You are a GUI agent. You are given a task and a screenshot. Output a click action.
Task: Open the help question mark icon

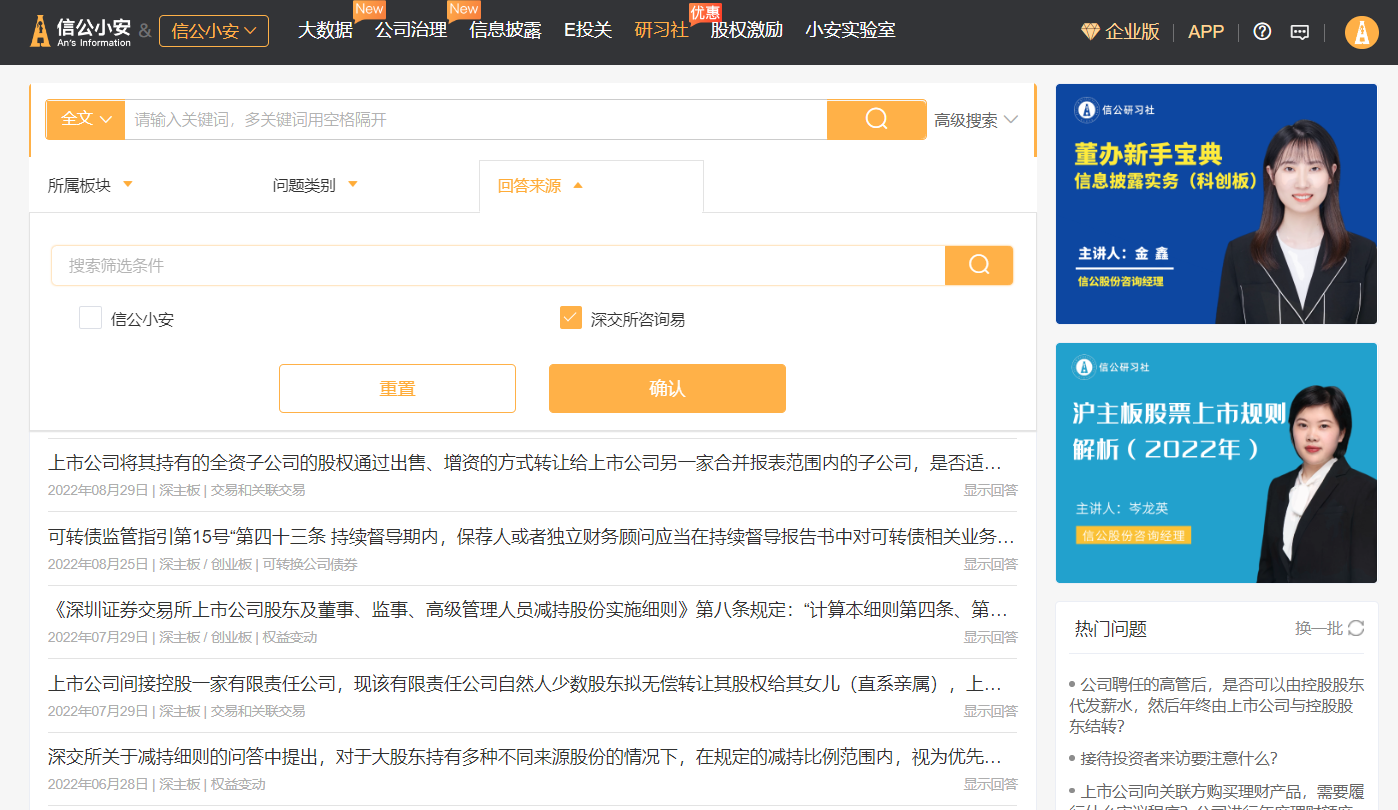1262,32
